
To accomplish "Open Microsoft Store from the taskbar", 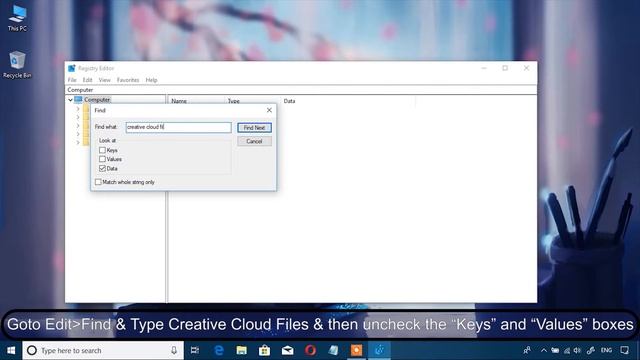I will [264, 350].
